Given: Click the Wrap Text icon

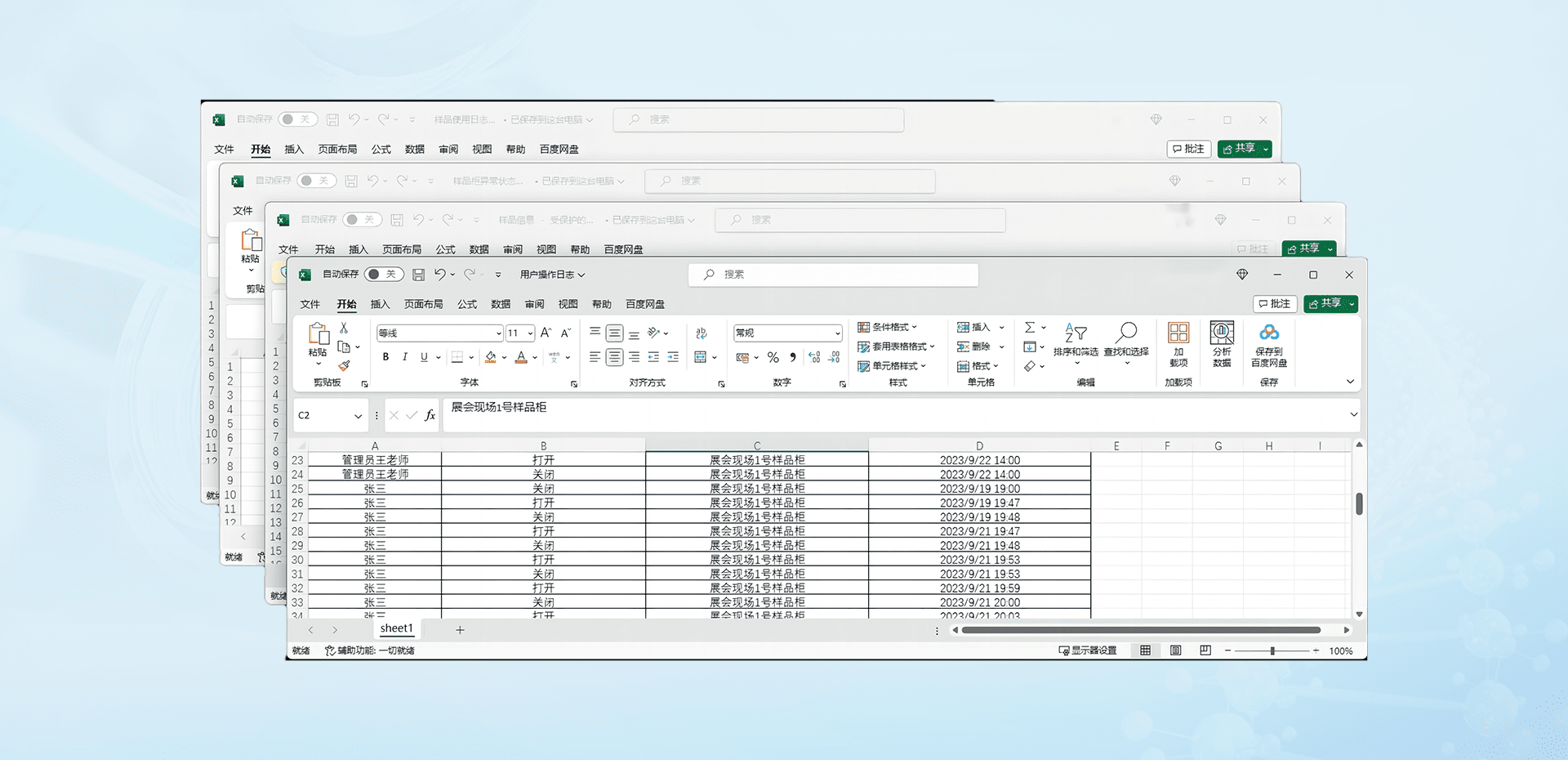Looking at the screenshot, I should [x=702, y=333].
